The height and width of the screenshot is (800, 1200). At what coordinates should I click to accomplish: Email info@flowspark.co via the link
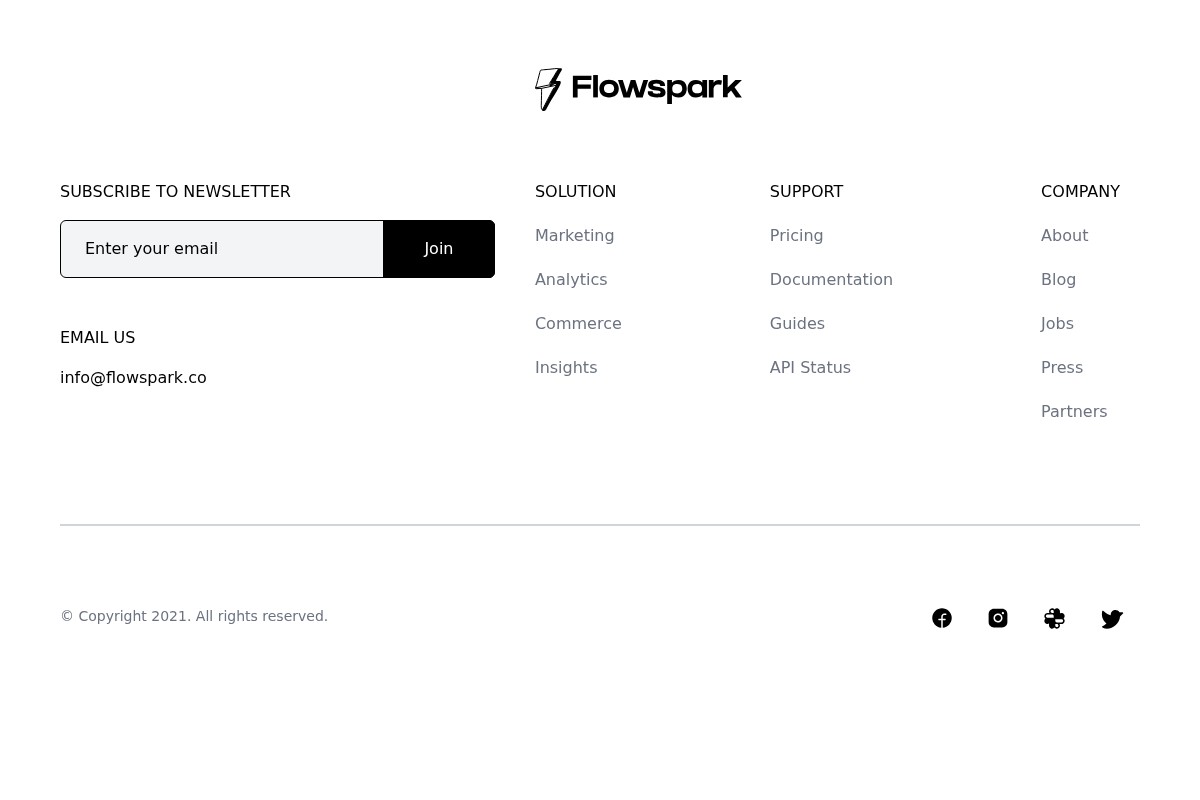[x=133, y=377]
